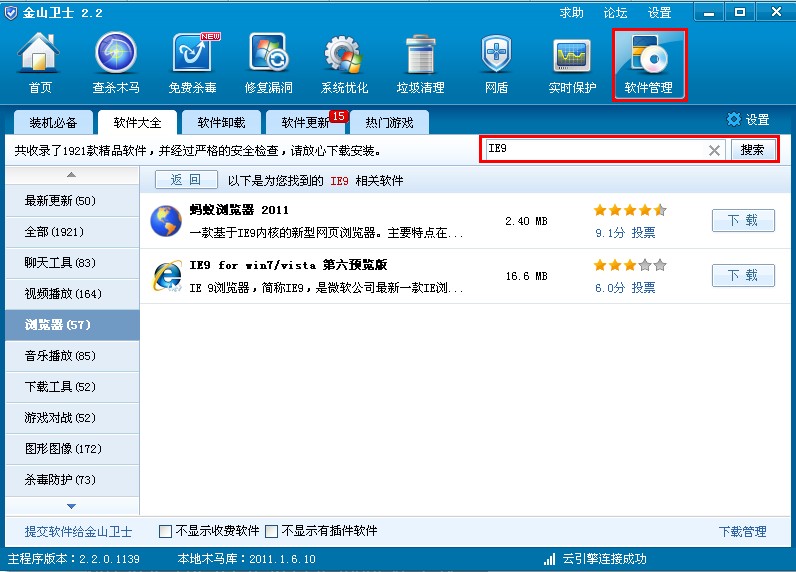Select 音乐播放 (85) category

click(x=72, y=356)
